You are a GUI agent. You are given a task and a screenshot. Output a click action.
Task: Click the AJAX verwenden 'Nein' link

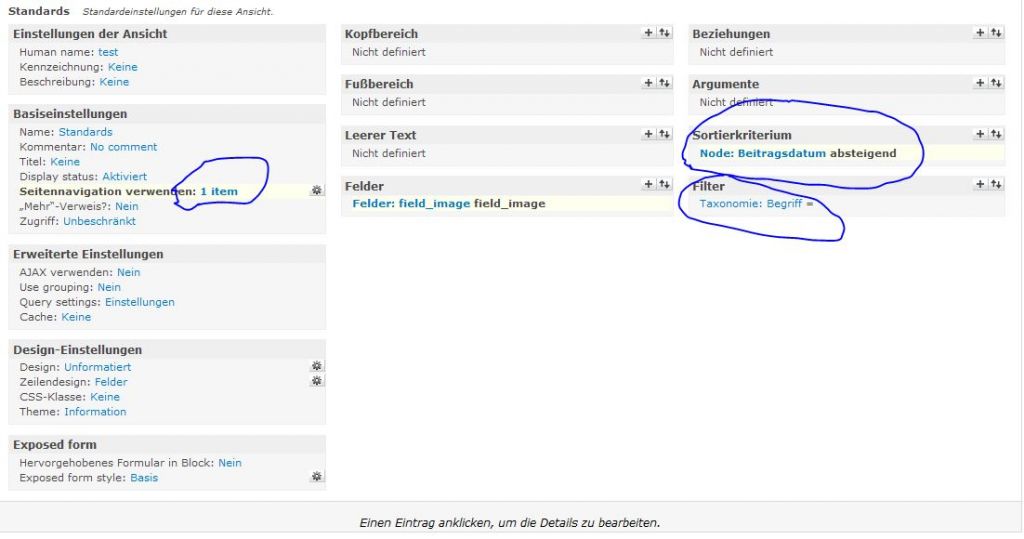128,272
